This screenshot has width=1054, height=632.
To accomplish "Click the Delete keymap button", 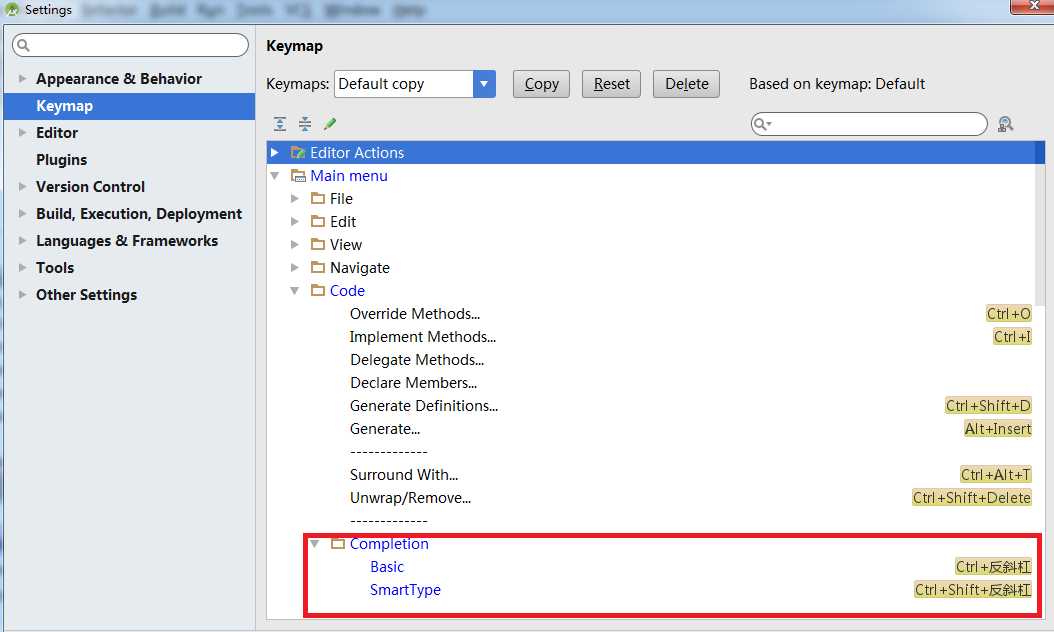I will (686, 84).
